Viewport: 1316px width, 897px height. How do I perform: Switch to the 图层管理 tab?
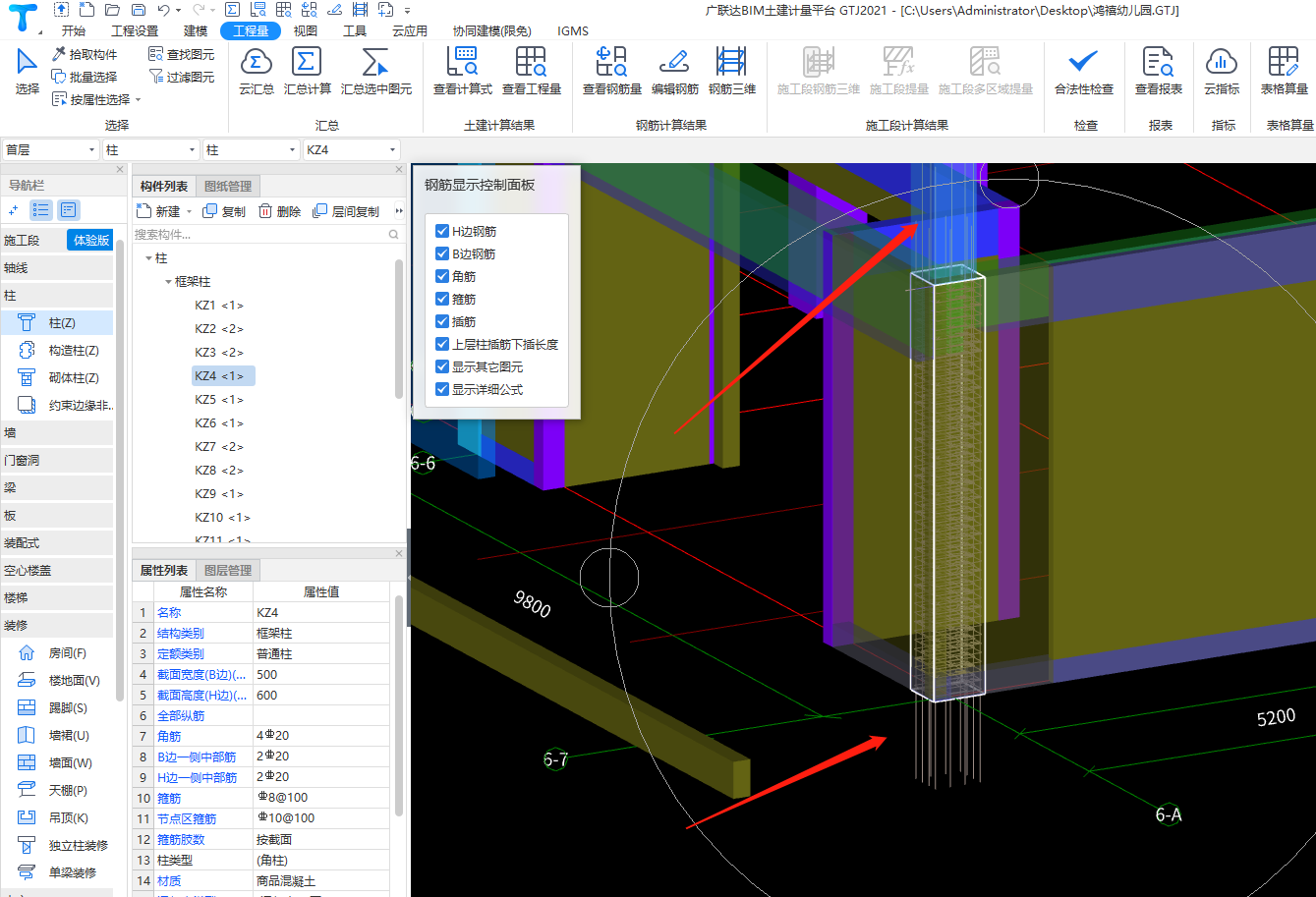228,571
